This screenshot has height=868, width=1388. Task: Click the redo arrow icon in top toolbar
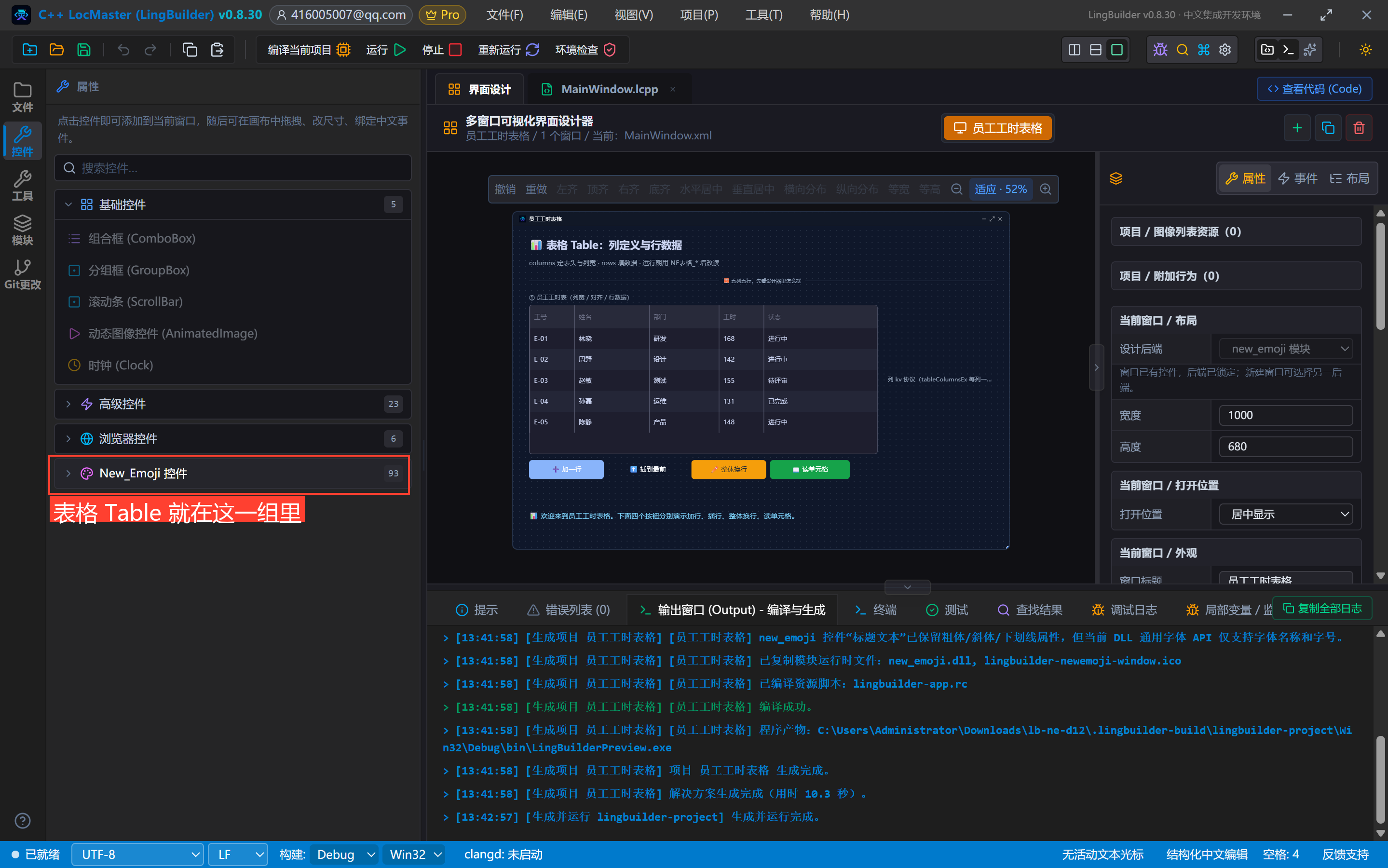(150, 50)
